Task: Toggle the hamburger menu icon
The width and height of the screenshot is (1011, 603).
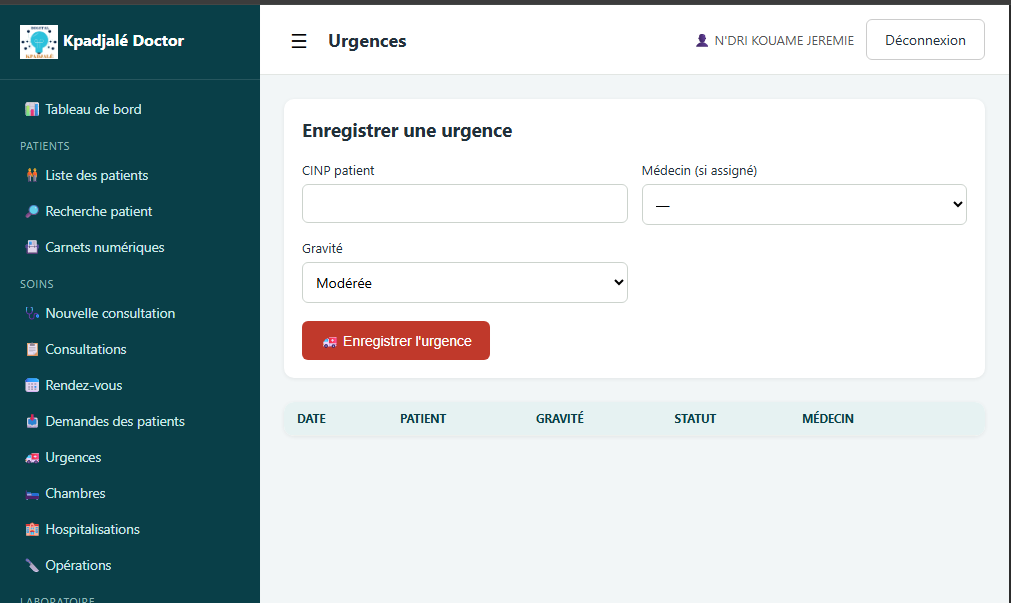Action: 299,41
